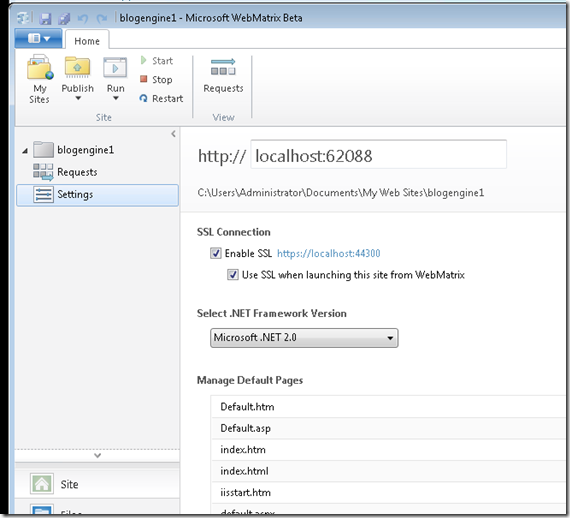Open the My Sites folder icon
The image size is (570, 518).
40,67
